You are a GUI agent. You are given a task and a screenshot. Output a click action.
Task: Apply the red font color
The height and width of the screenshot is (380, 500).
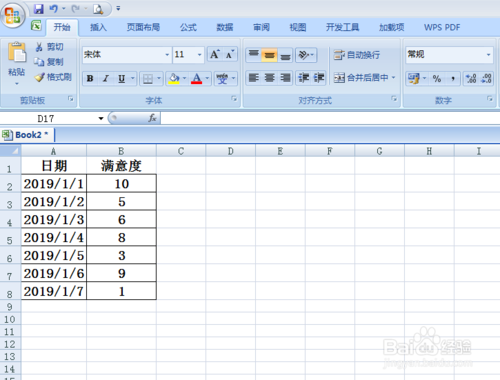[197, 79]
